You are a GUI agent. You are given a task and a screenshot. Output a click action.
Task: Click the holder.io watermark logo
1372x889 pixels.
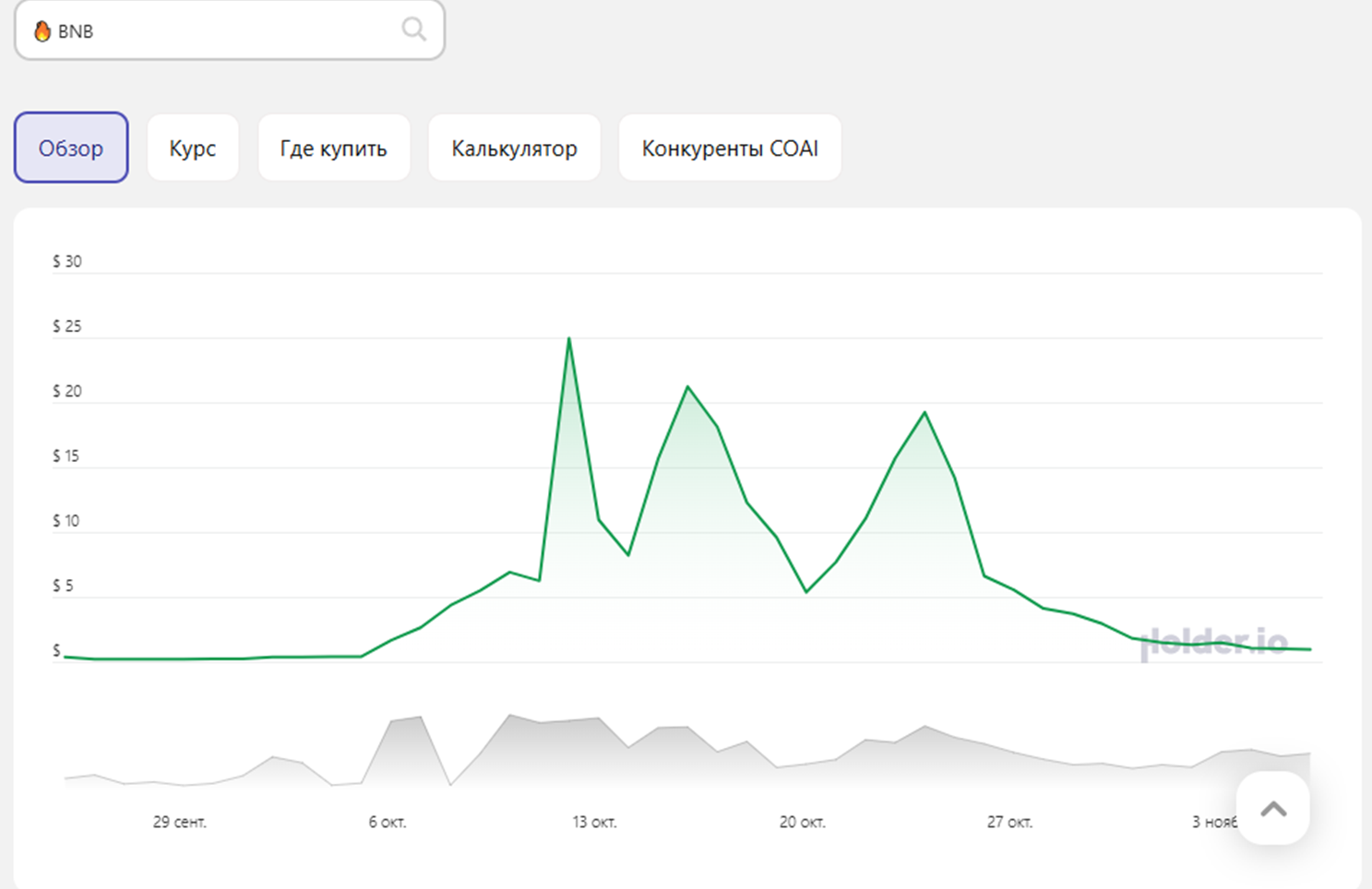coord(1213,642)
